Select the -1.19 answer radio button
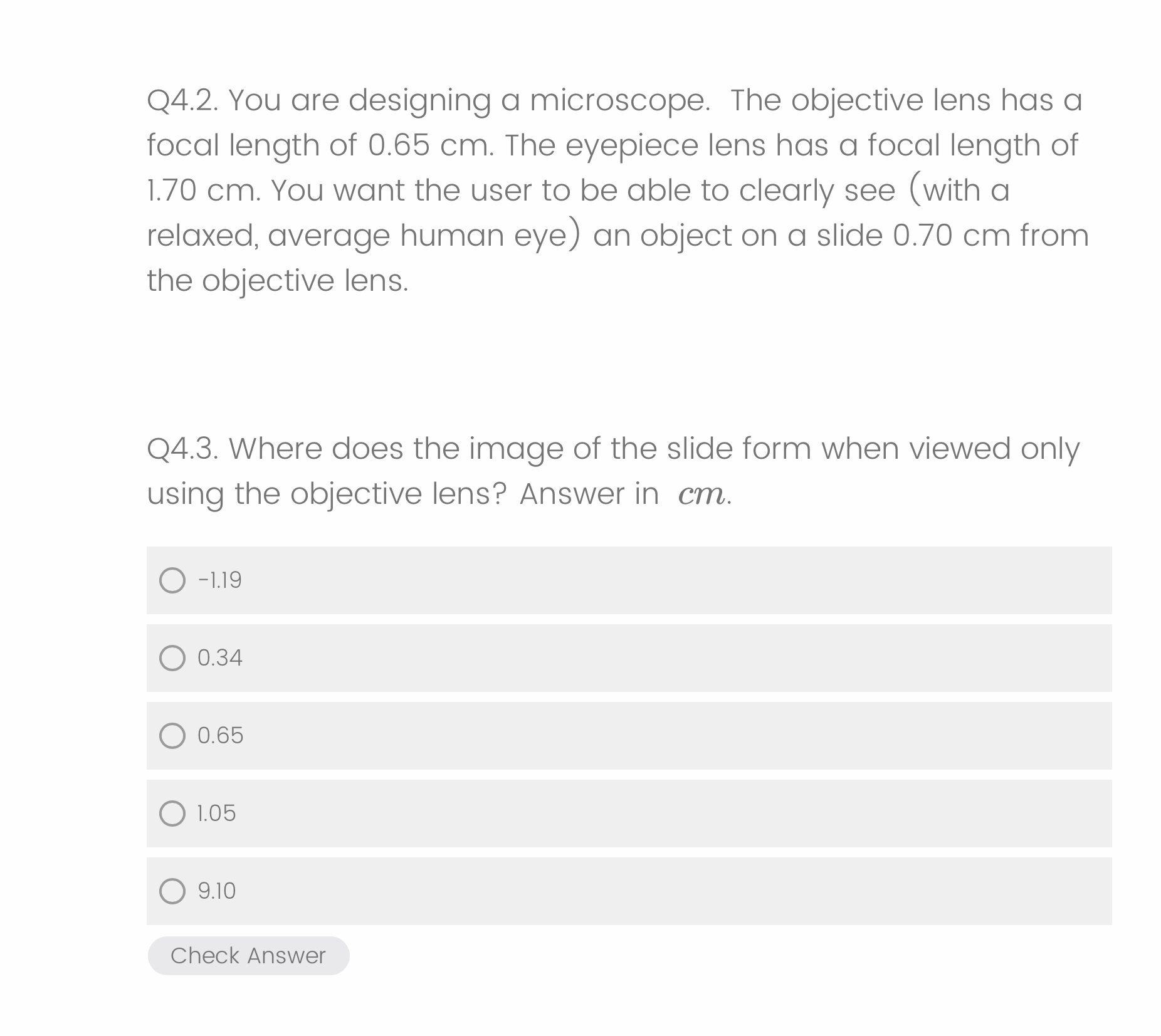The width and height of the screenshot is (1161, 1036). (x=172, y=580)
